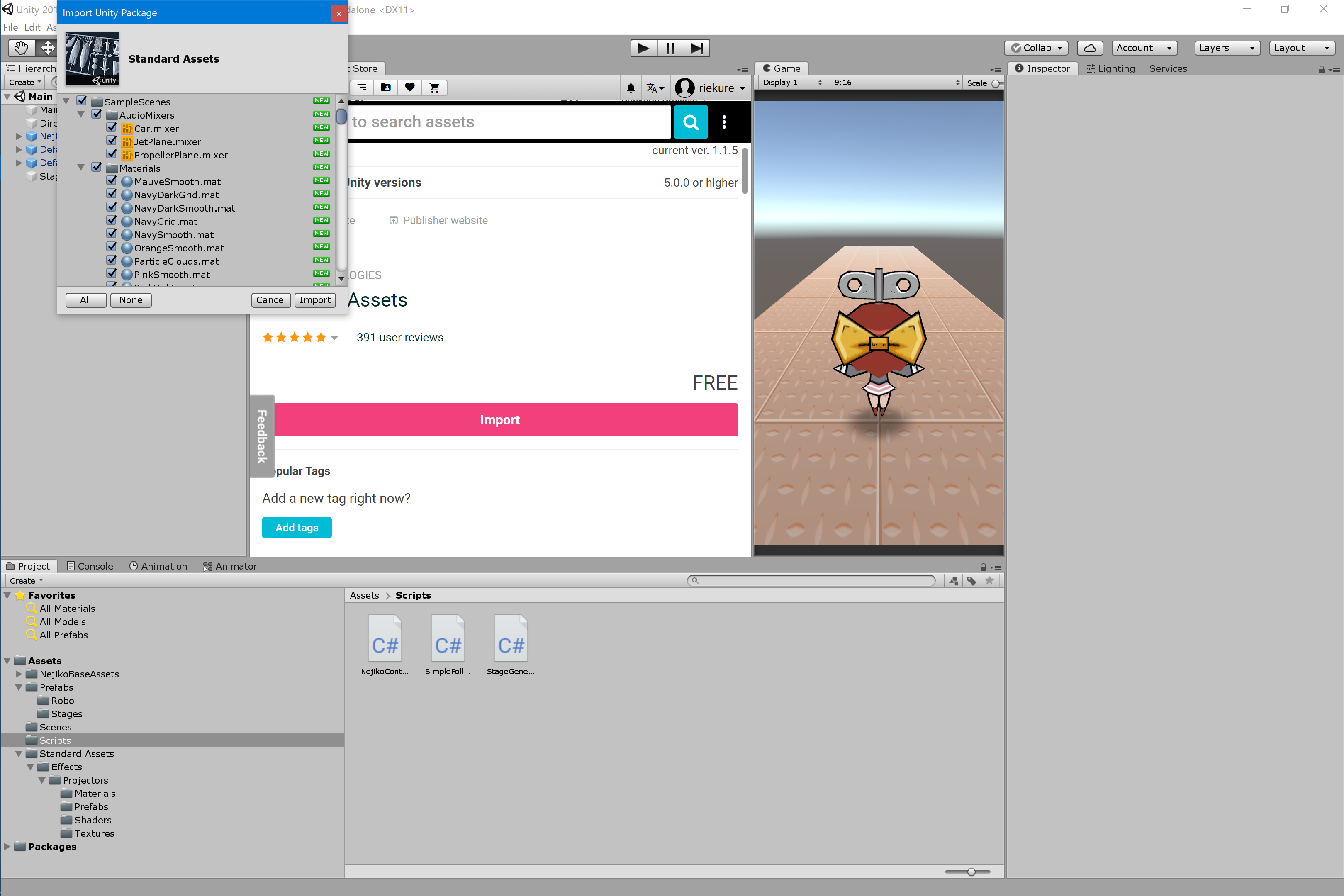This screenshot has height=896, width=1344.
Task: Click the shopping cart icon in Asset Store
Action: click(434, 88)
